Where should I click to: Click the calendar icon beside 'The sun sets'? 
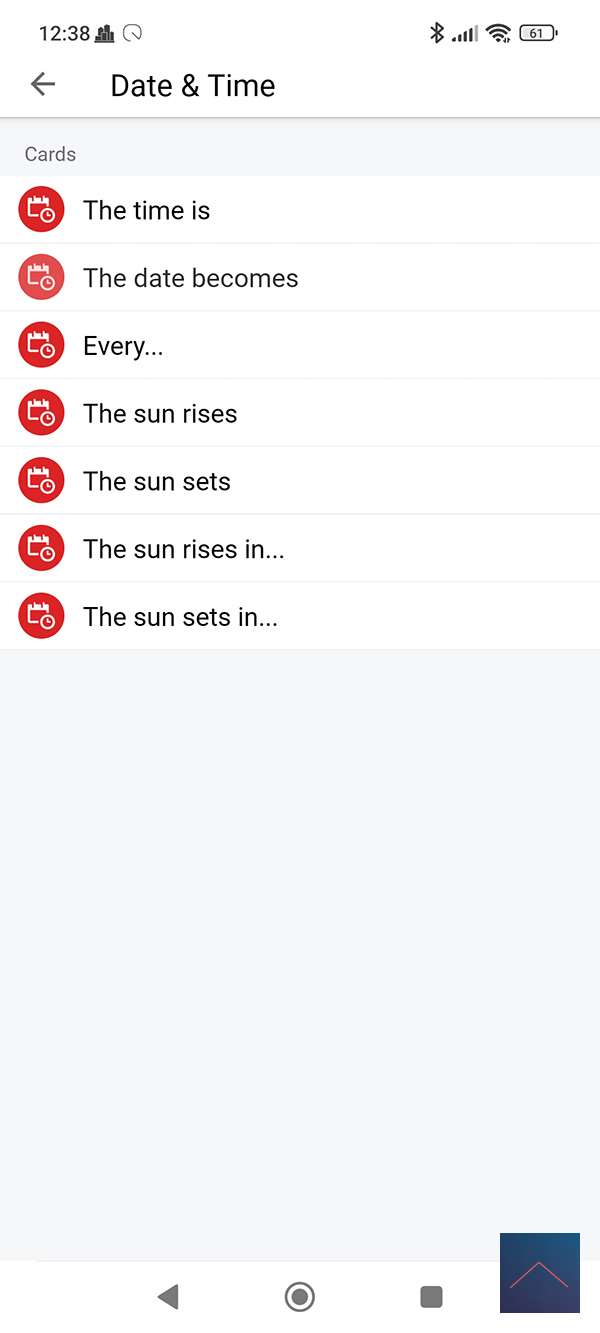tap(41, 481)
